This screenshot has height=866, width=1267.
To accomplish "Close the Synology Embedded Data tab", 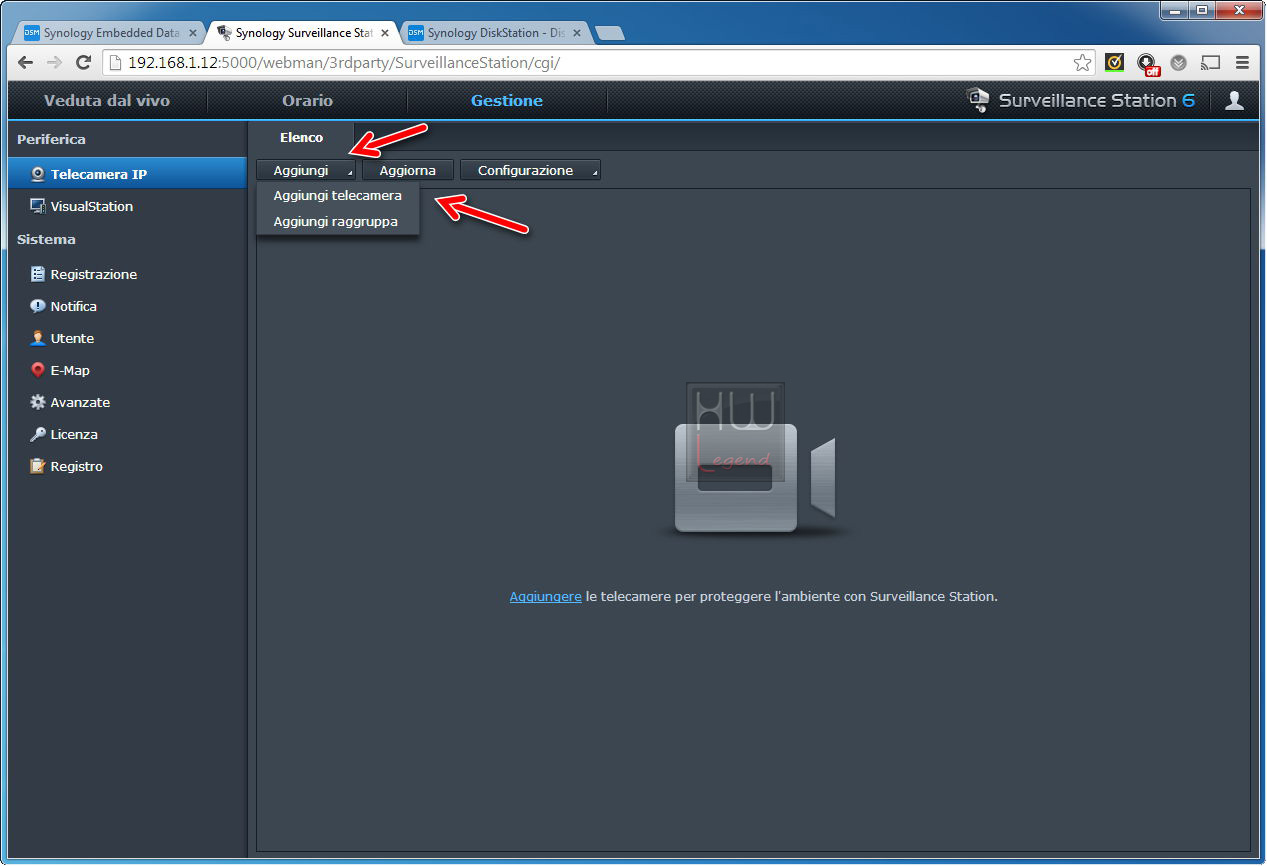I will [x=192, y=33].
